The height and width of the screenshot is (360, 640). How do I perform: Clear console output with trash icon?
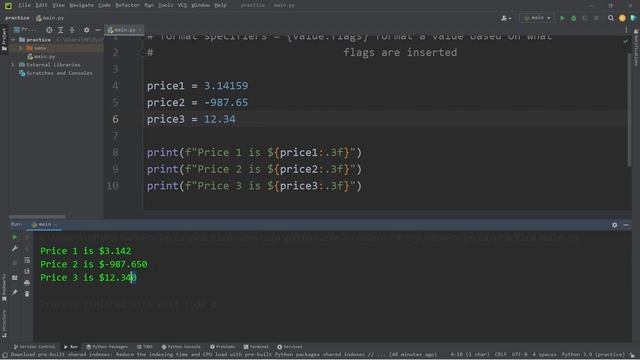click(x=27, y=294)
